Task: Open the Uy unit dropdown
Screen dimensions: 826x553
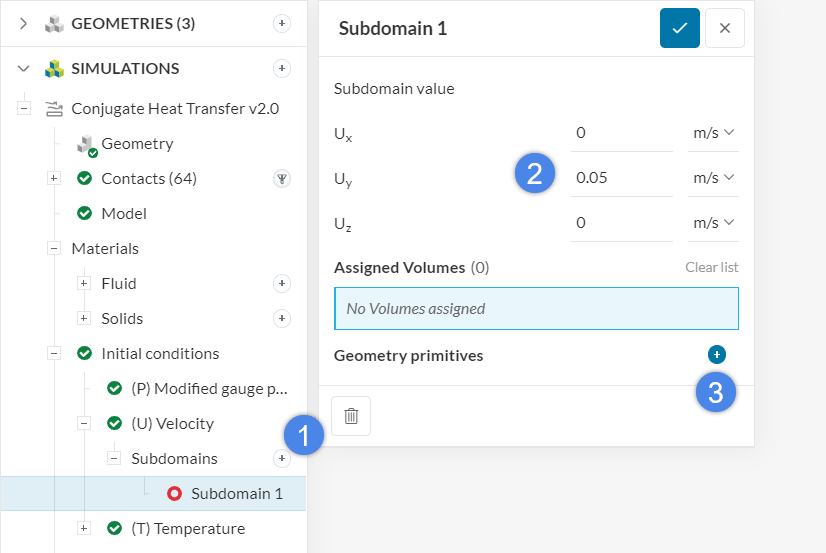Action: click(x=714, y=177)
